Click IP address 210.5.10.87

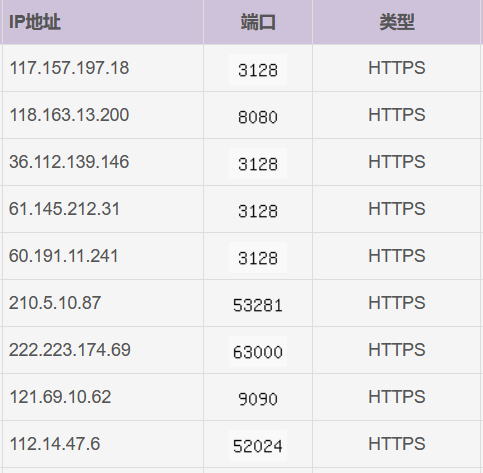[55, 303]
